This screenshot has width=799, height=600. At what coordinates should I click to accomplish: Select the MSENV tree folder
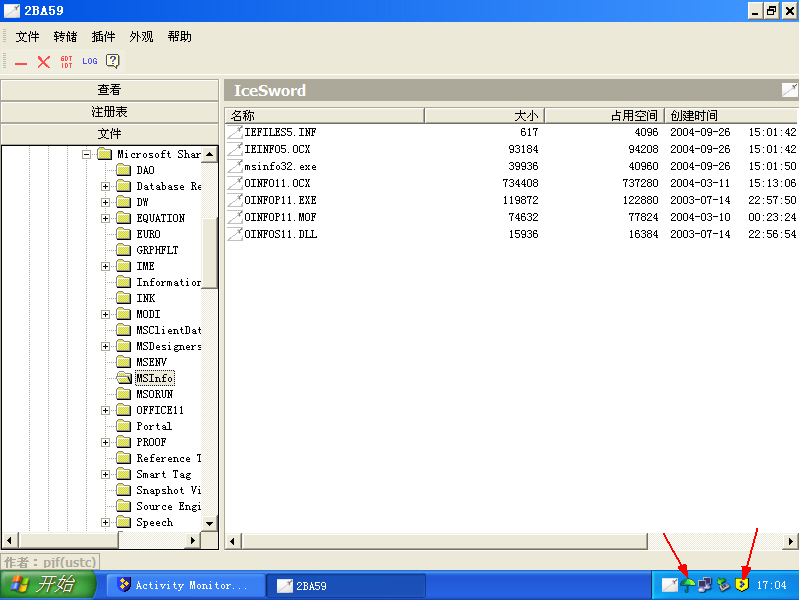click(x=151, y=362)
